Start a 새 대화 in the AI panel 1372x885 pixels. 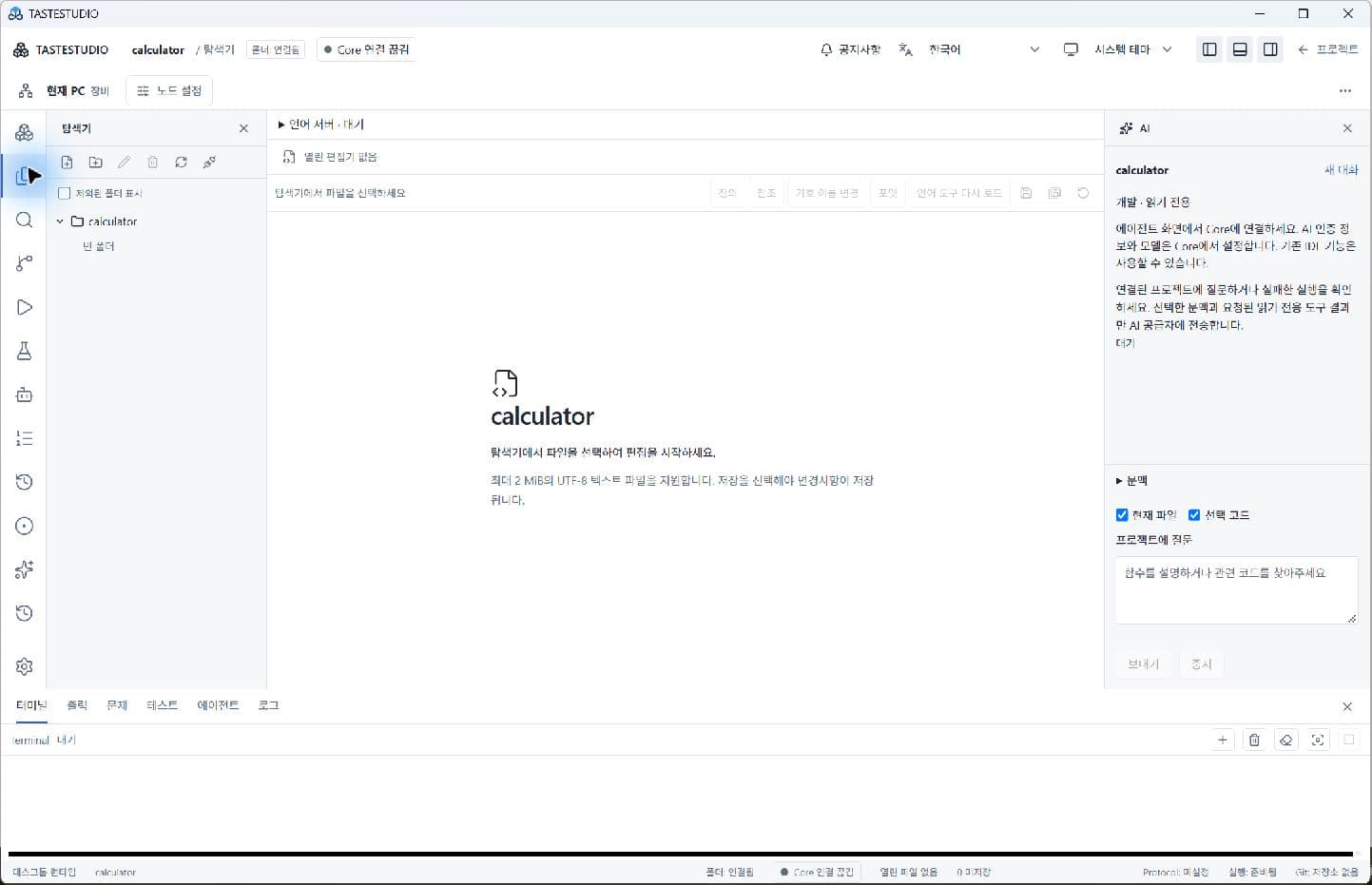click(1342, 170)
